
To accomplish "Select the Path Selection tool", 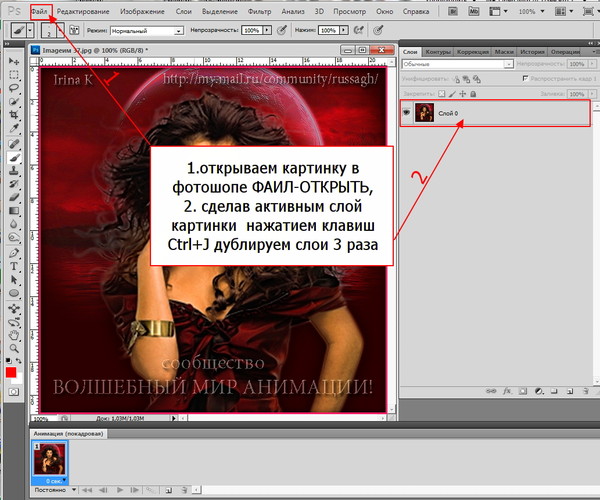I will tap(14, 280).
